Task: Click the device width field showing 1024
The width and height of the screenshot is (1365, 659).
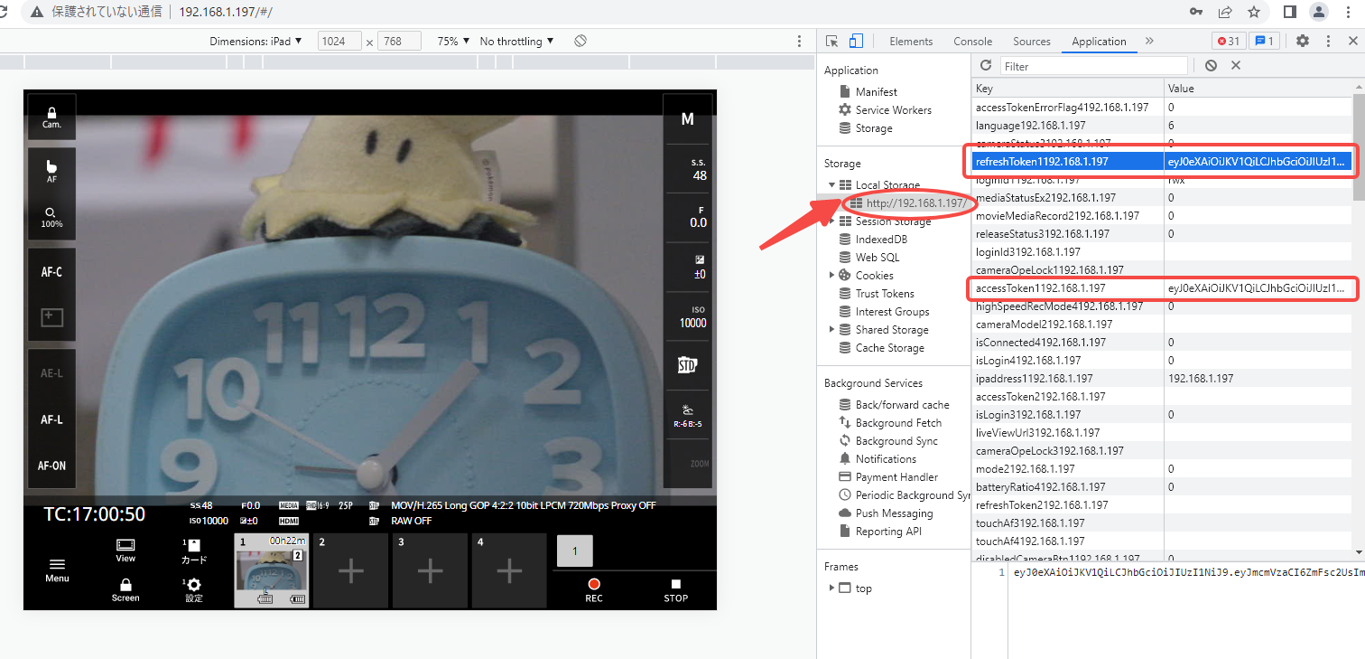Action: 339,41
